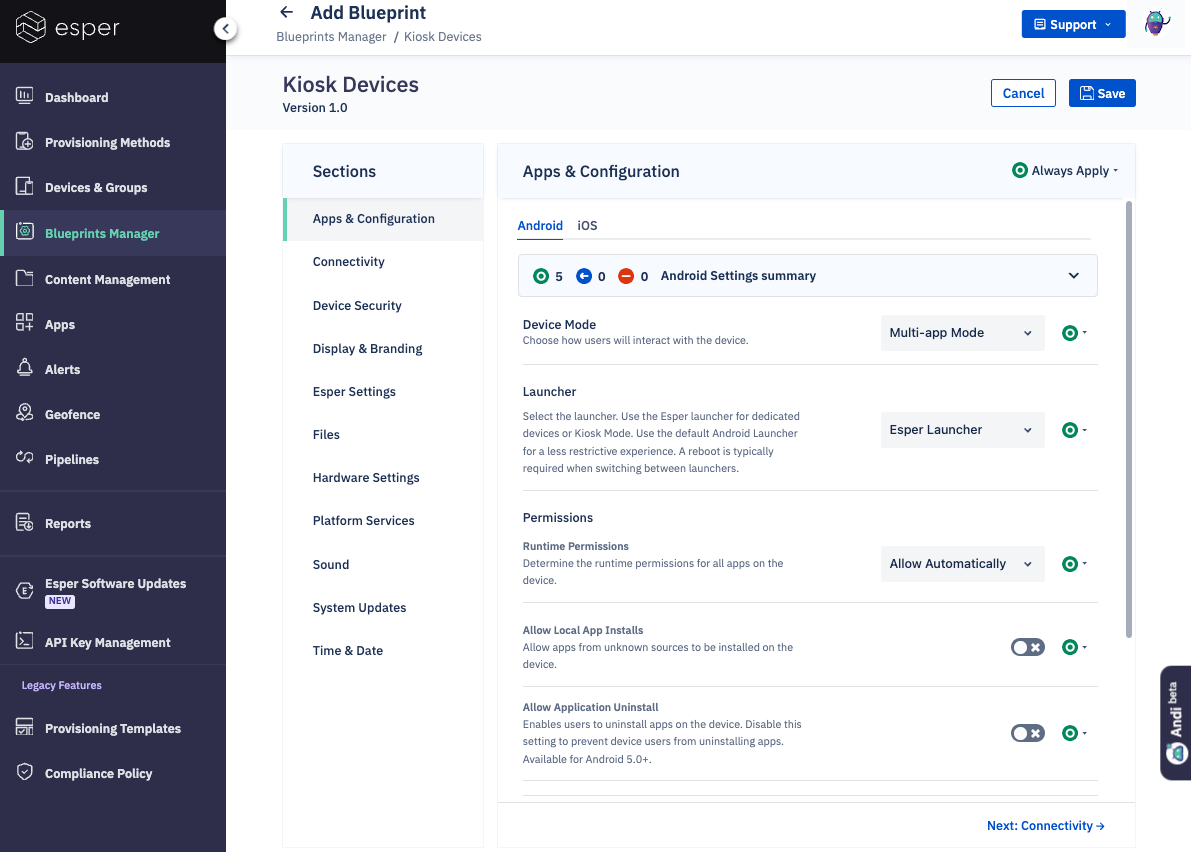Screen dimensions: 1191x852
Task: Open the Geofence sidebar item
Action: pos(69,414)
